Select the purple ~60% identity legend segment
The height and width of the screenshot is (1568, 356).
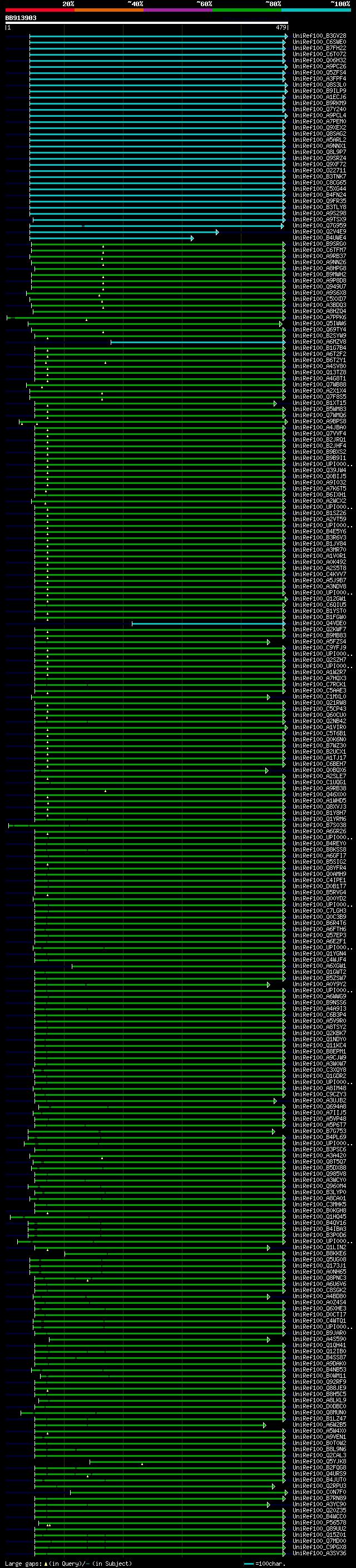point(177,10)
